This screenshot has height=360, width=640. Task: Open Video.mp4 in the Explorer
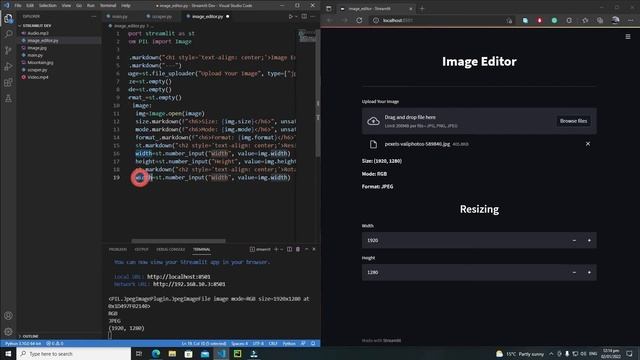[x=38, y=77]
